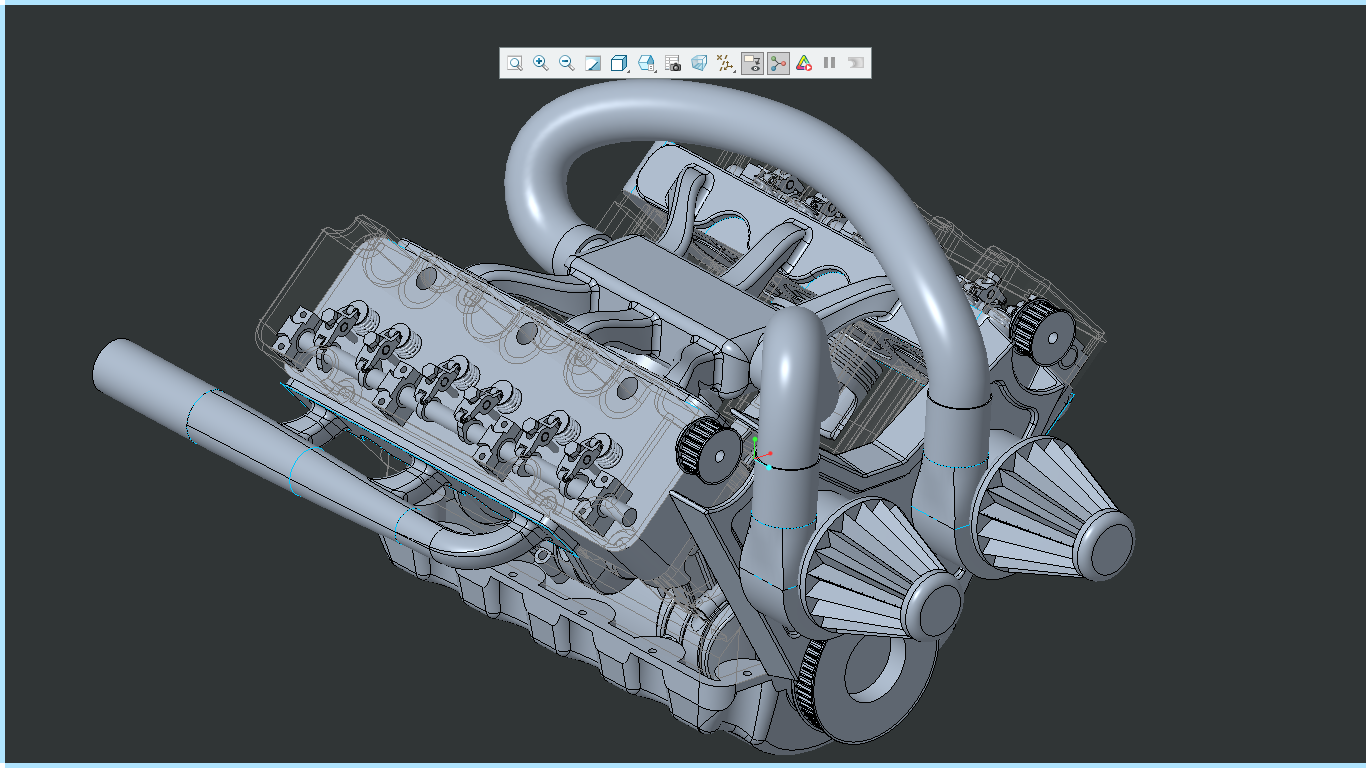Activate the Section View tool
This screenshot has width=1366, height=768.
pos(591,62)
